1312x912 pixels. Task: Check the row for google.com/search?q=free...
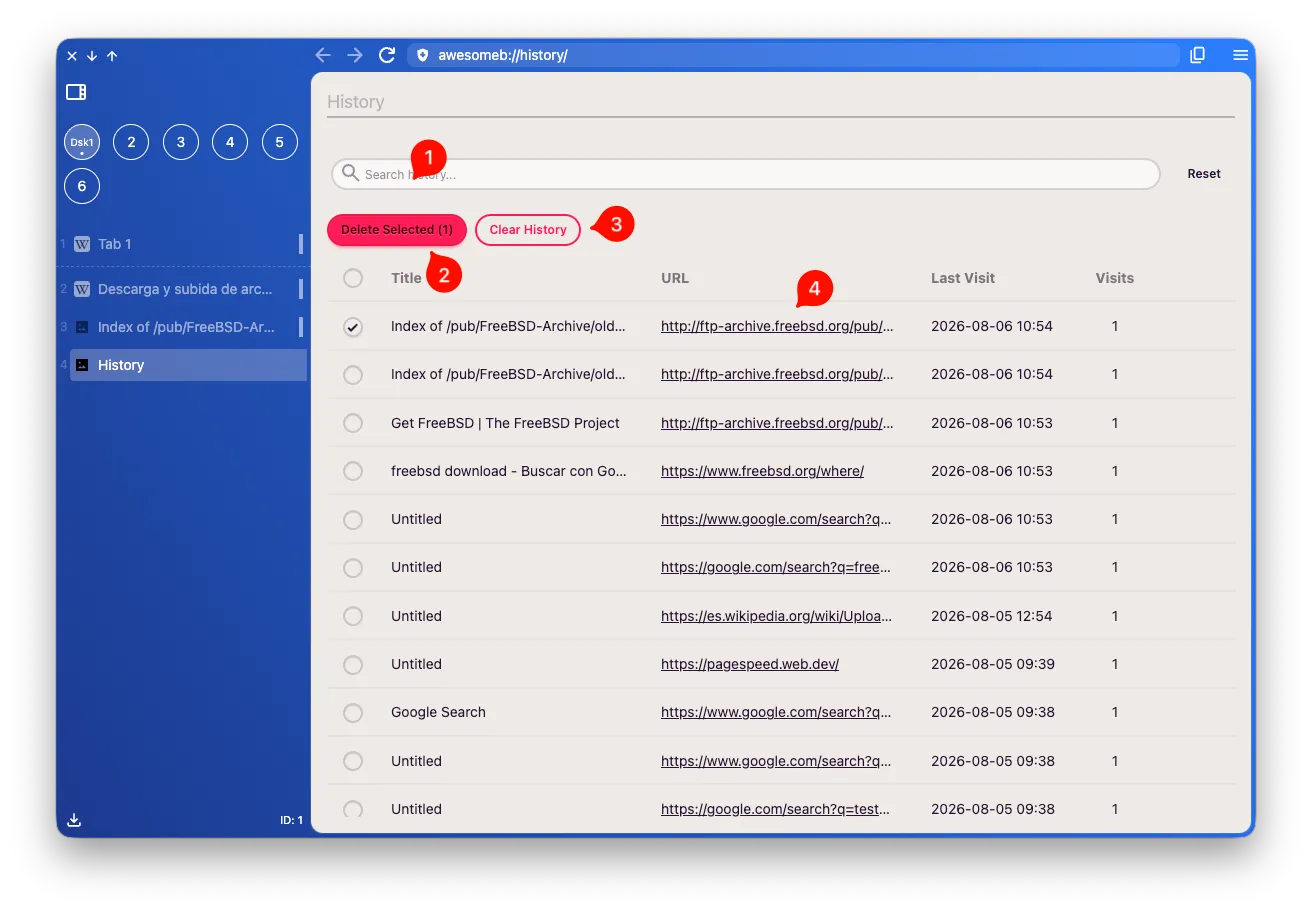click(x=353, y=568)
